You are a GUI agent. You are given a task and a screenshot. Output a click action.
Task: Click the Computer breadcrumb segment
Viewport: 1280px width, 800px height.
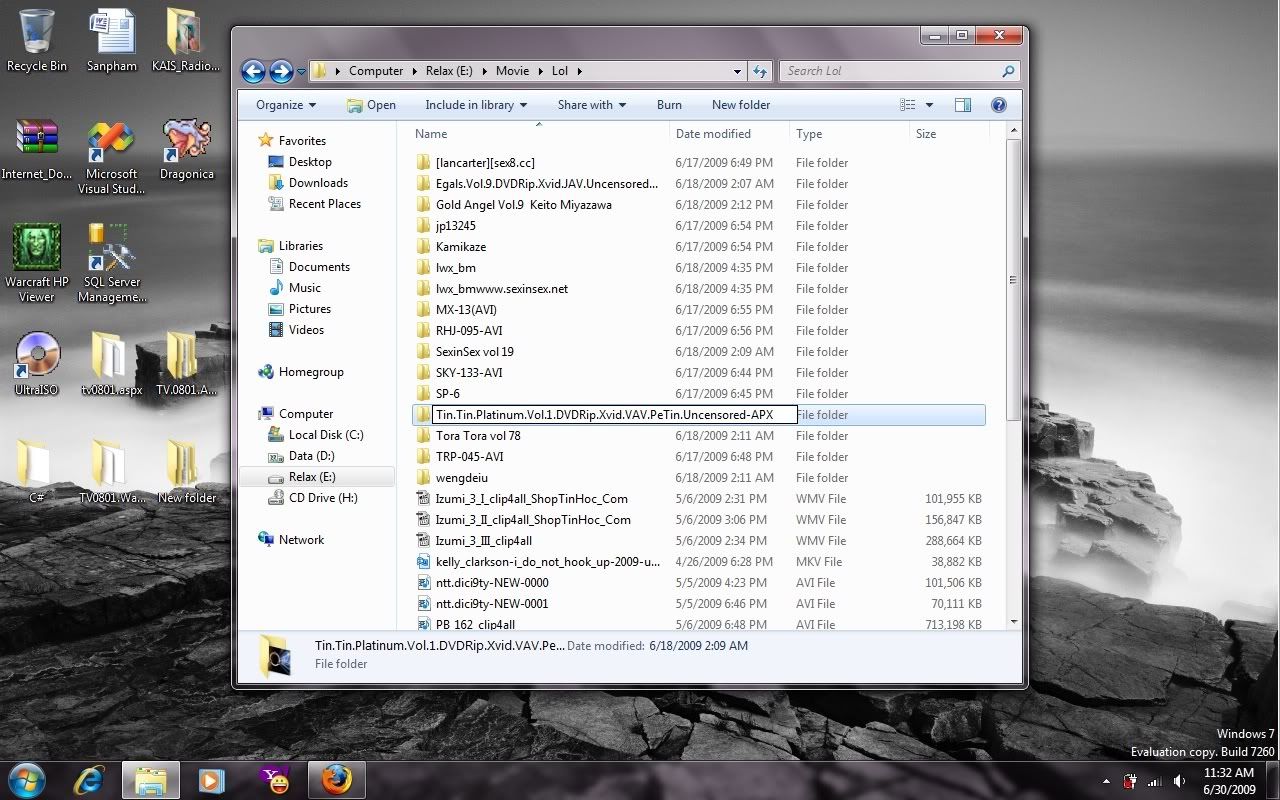tap(376, 71)
